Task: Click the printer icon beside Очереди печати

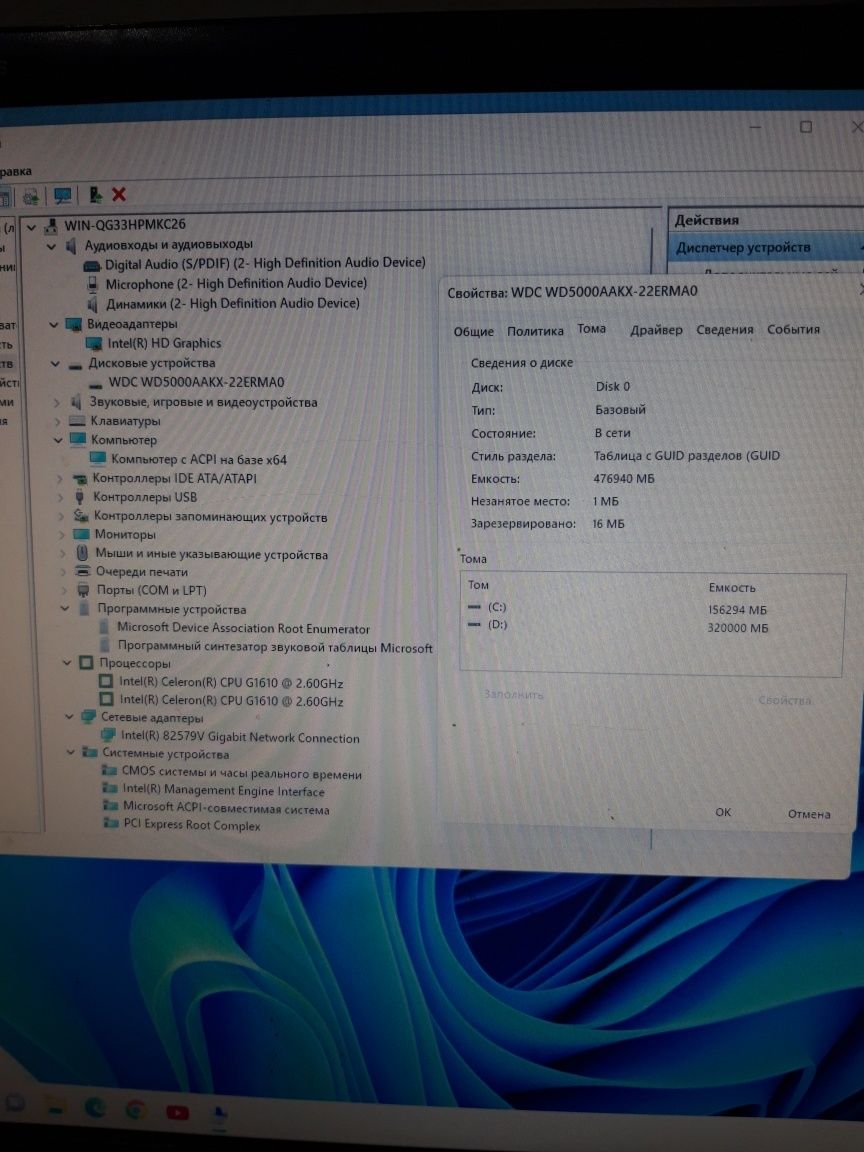Action: click(83, 572)
